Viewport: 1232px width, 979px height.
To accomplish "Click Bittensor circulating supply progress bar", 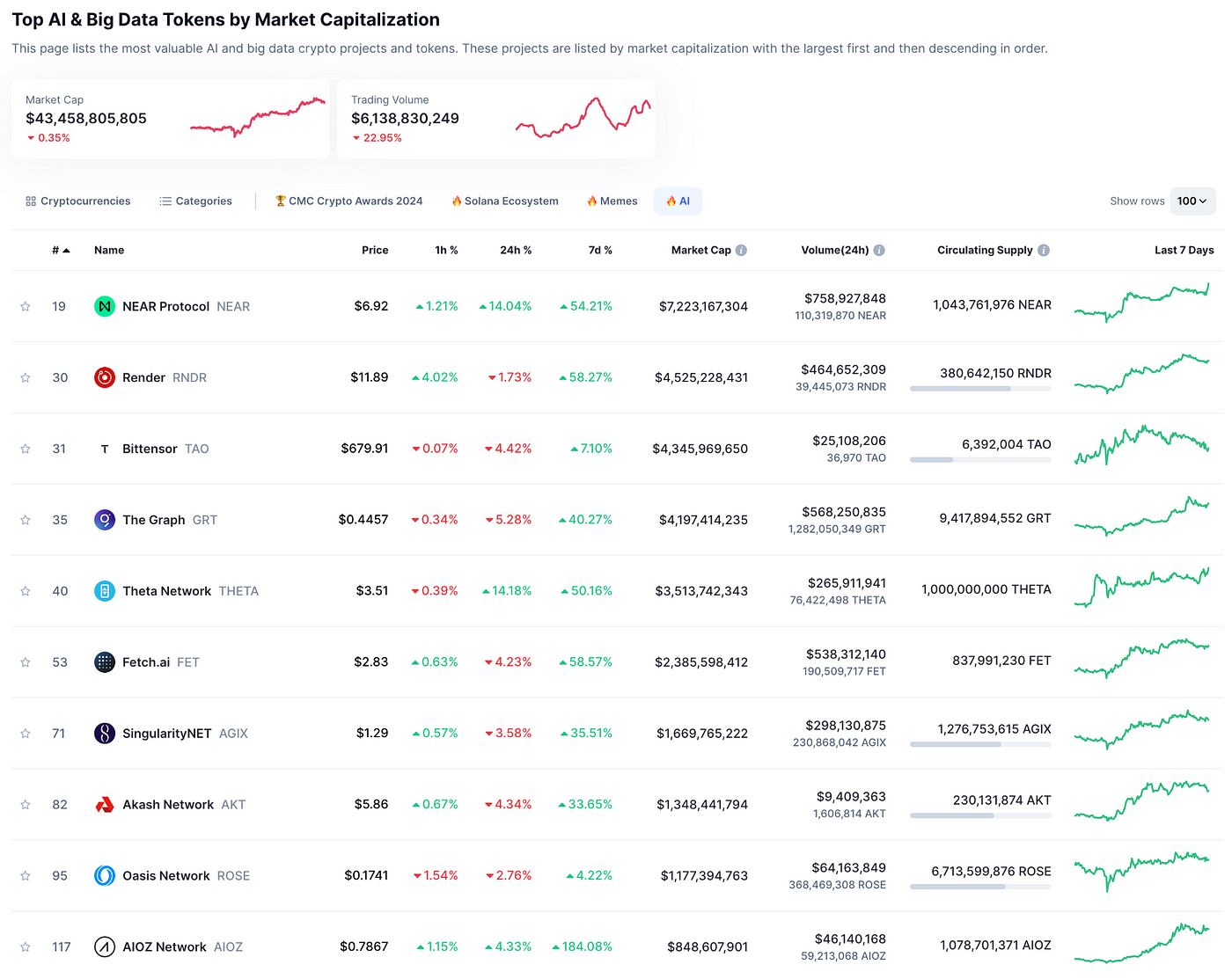I will [980, 460].
